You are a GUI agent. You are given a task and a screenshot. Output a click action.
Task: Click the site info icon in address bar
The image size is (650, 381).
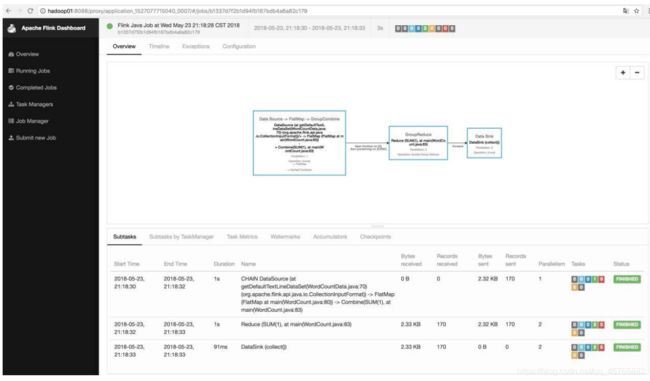(43, 11)
